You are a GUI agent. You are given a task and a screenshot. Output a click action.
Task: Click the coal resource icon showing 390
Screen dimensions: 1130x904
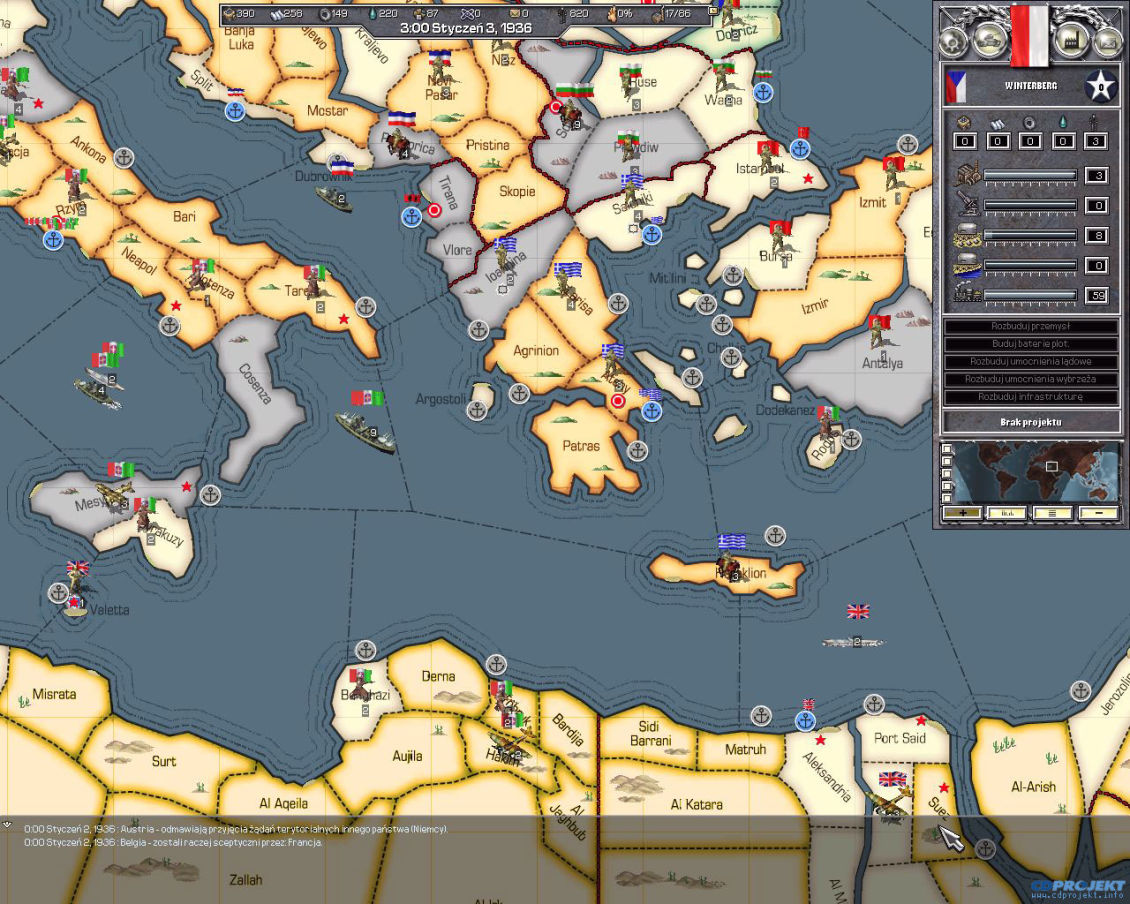229,13
